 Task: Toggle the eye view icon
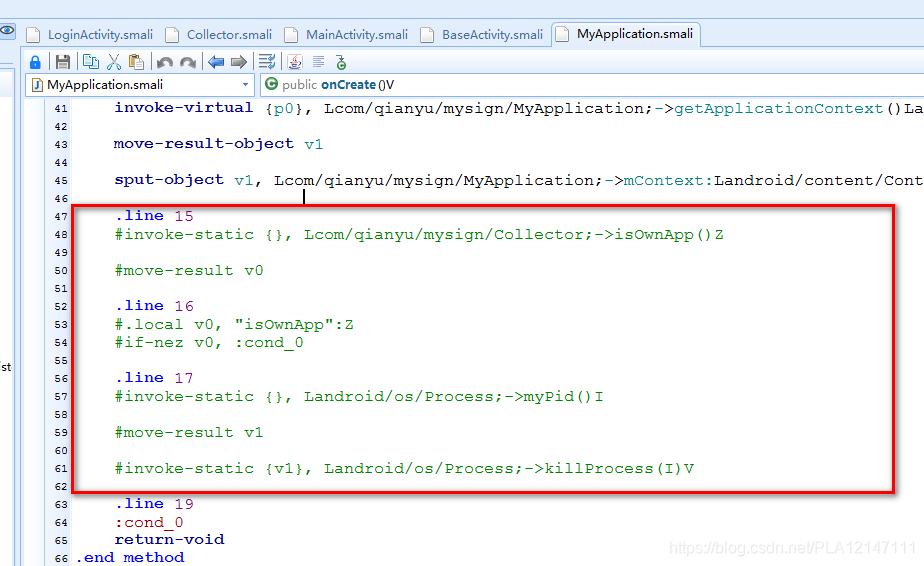point(7,30)
